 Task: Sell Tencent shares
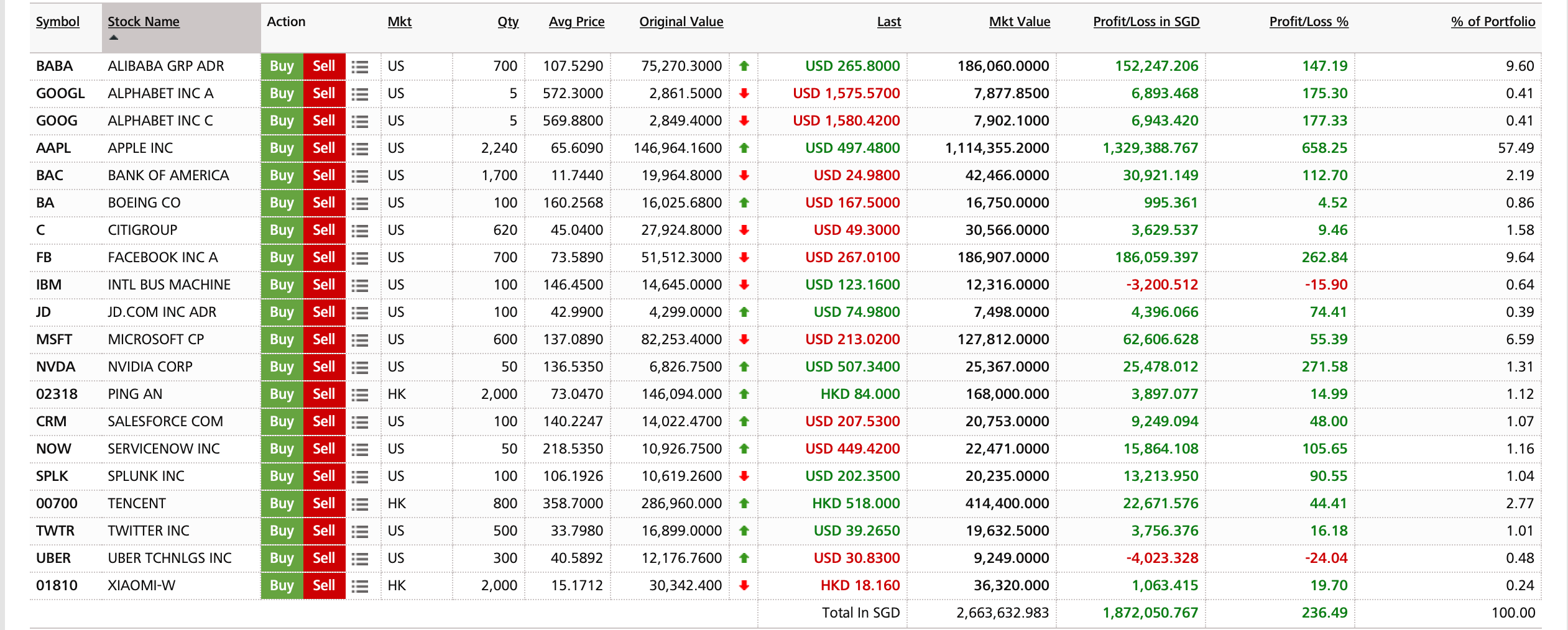click(324, 504)
